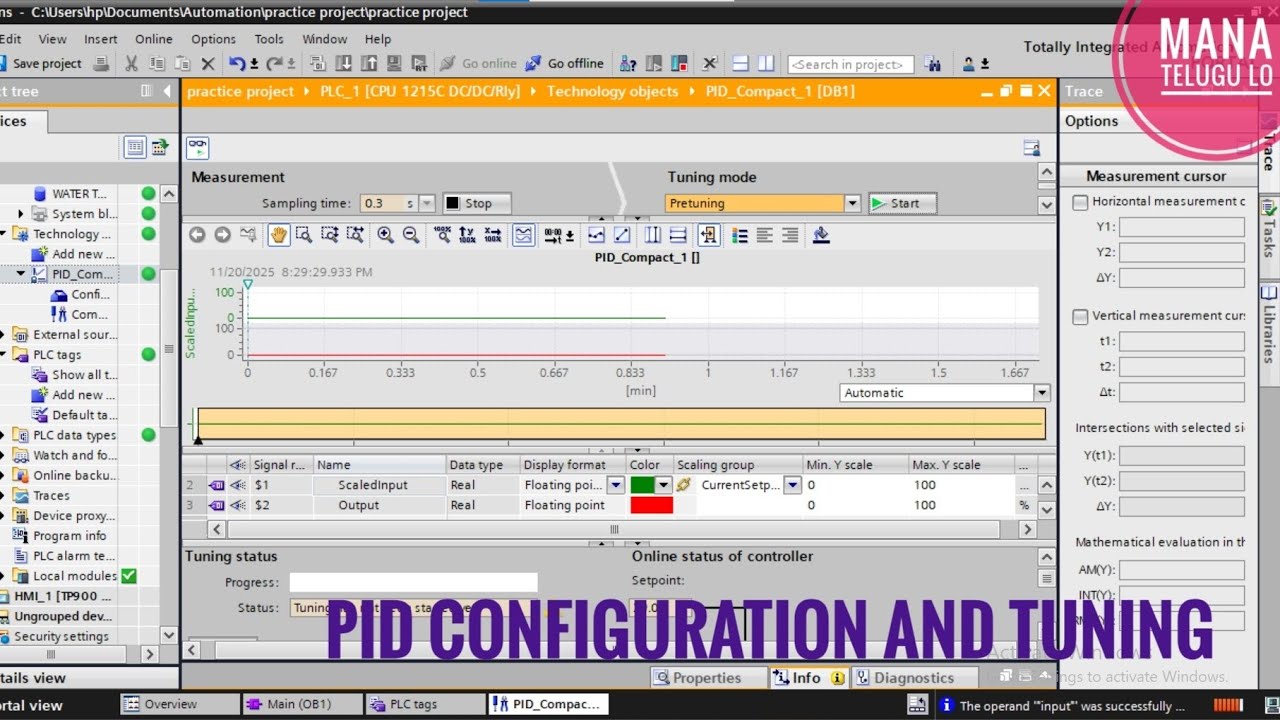Select Program info in project tree
Screen dimensions: 1280x720
69,536
